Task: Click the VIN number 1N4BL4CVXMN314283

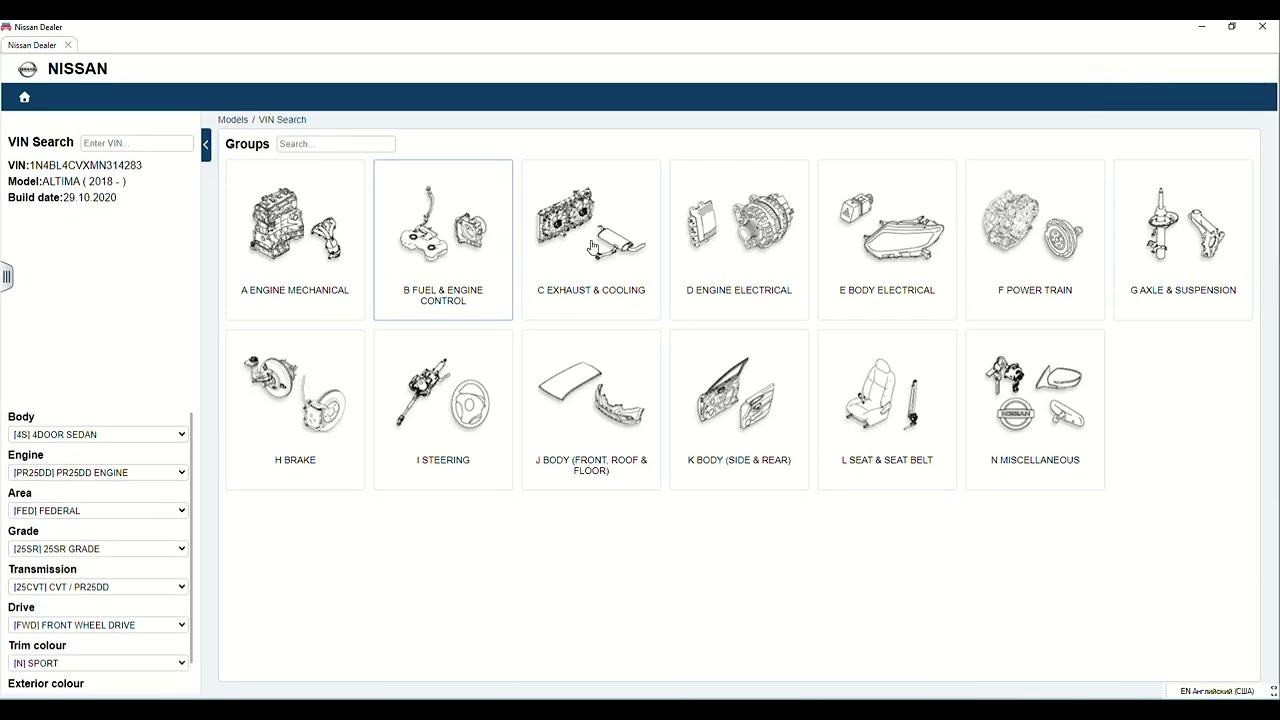Action: coord(86,165)
